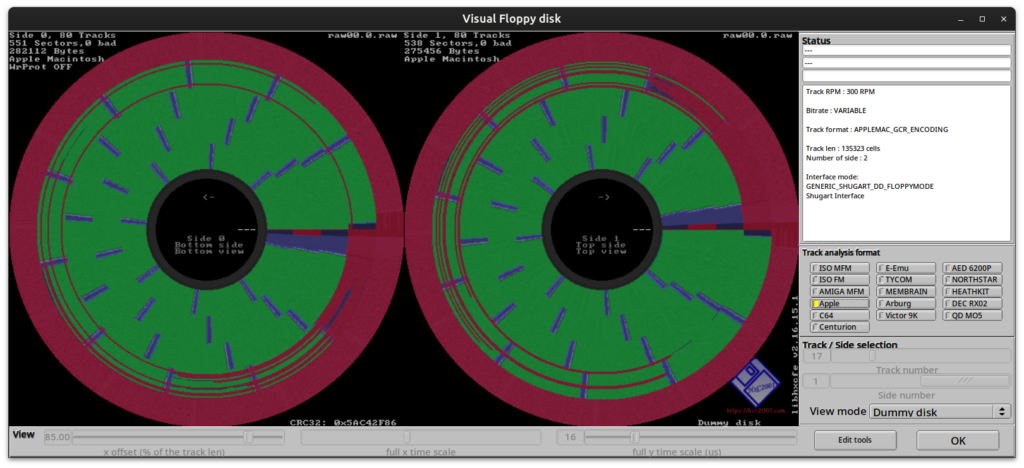Enable the Victor 9K format
Image resolution: width=1024 pixels, height=468 pixels.
tap(906, 315)
